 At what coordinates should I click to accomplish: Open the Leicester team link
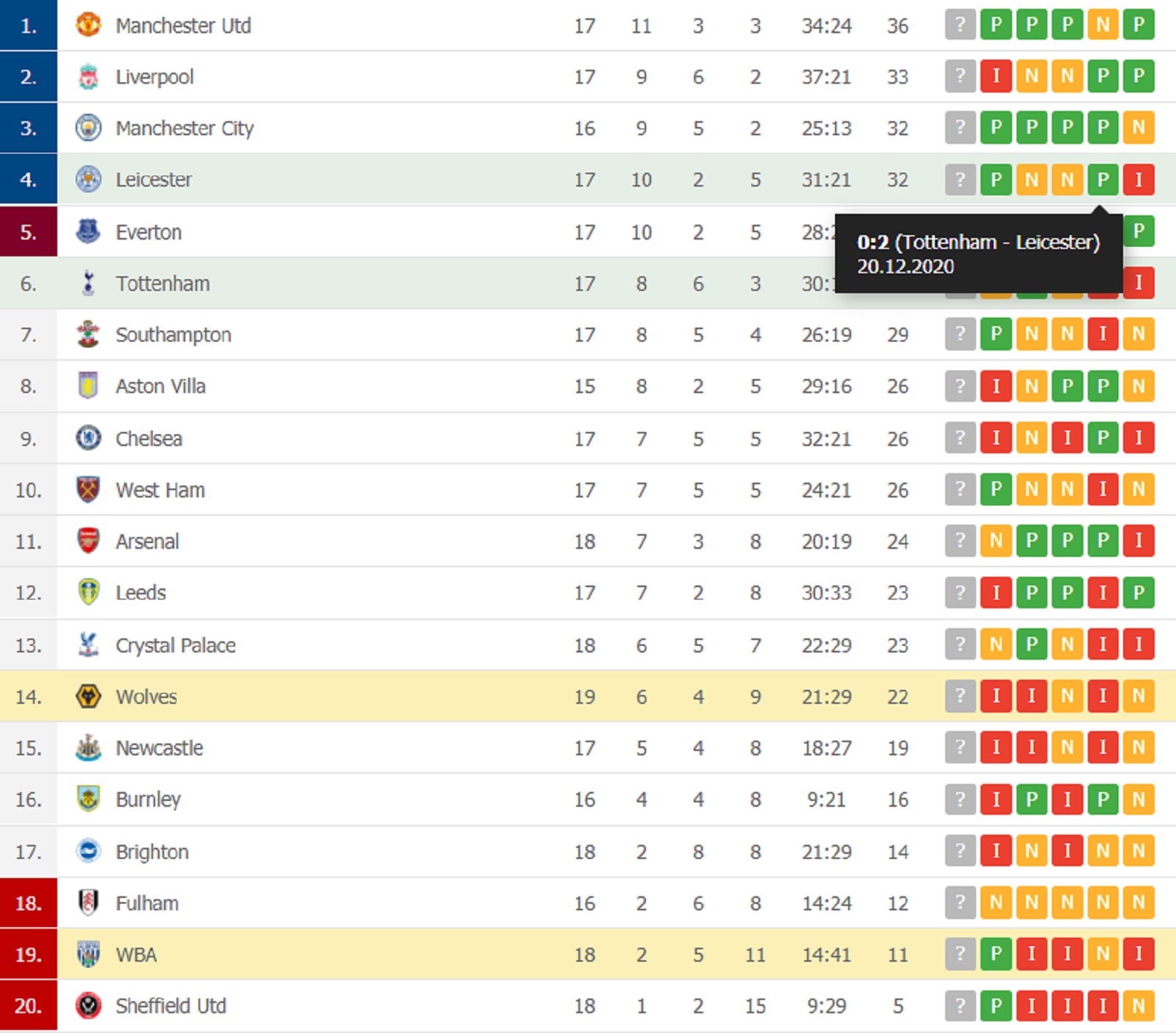click(154, 179)
